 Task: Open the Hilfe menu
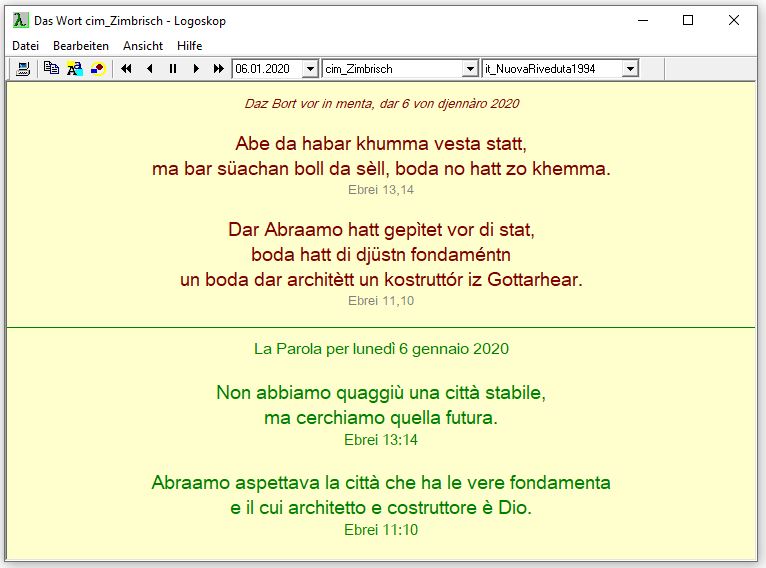pyautogui.click(x=190, y=46)
